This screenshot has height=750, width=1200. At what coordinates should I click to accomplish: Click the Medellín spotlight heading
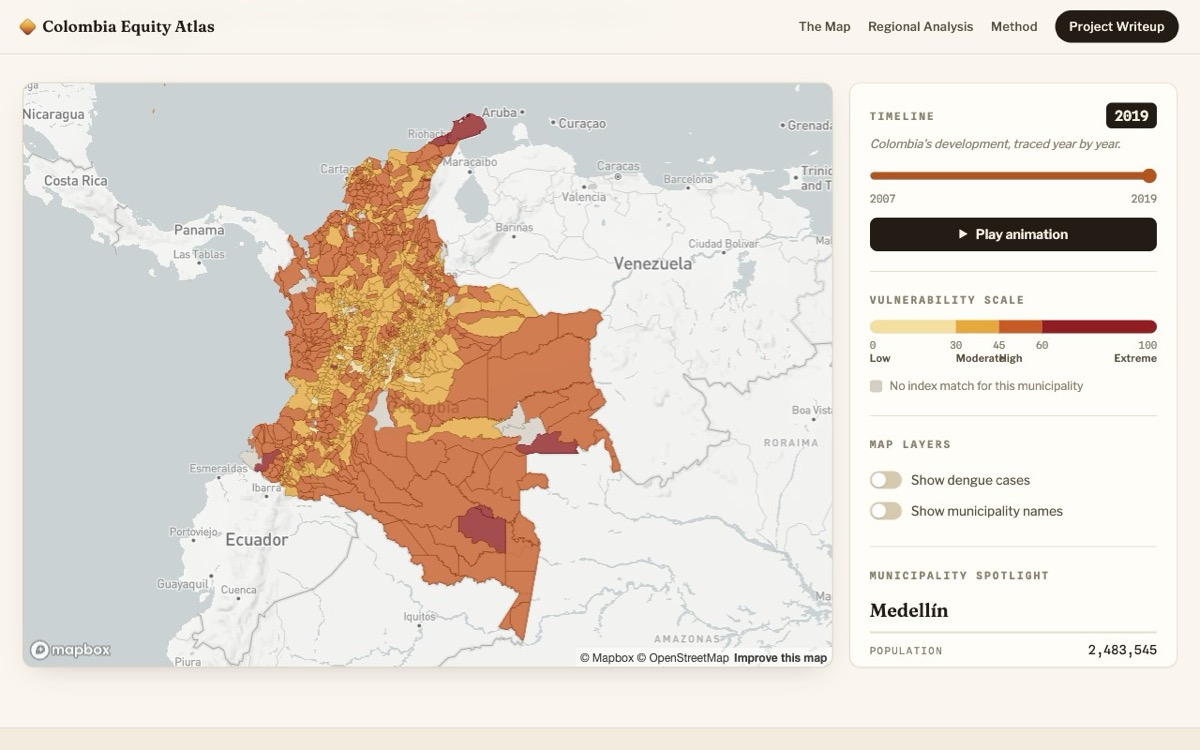tap(909, 610)
